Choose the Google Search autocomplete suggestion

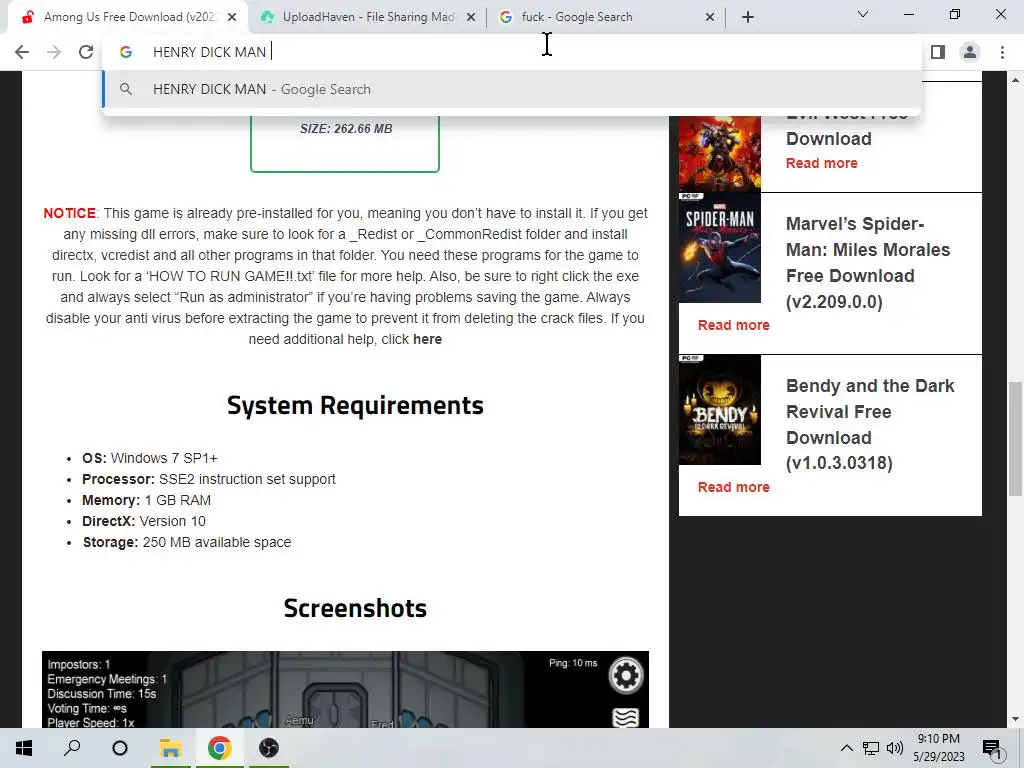click(512, 89)
